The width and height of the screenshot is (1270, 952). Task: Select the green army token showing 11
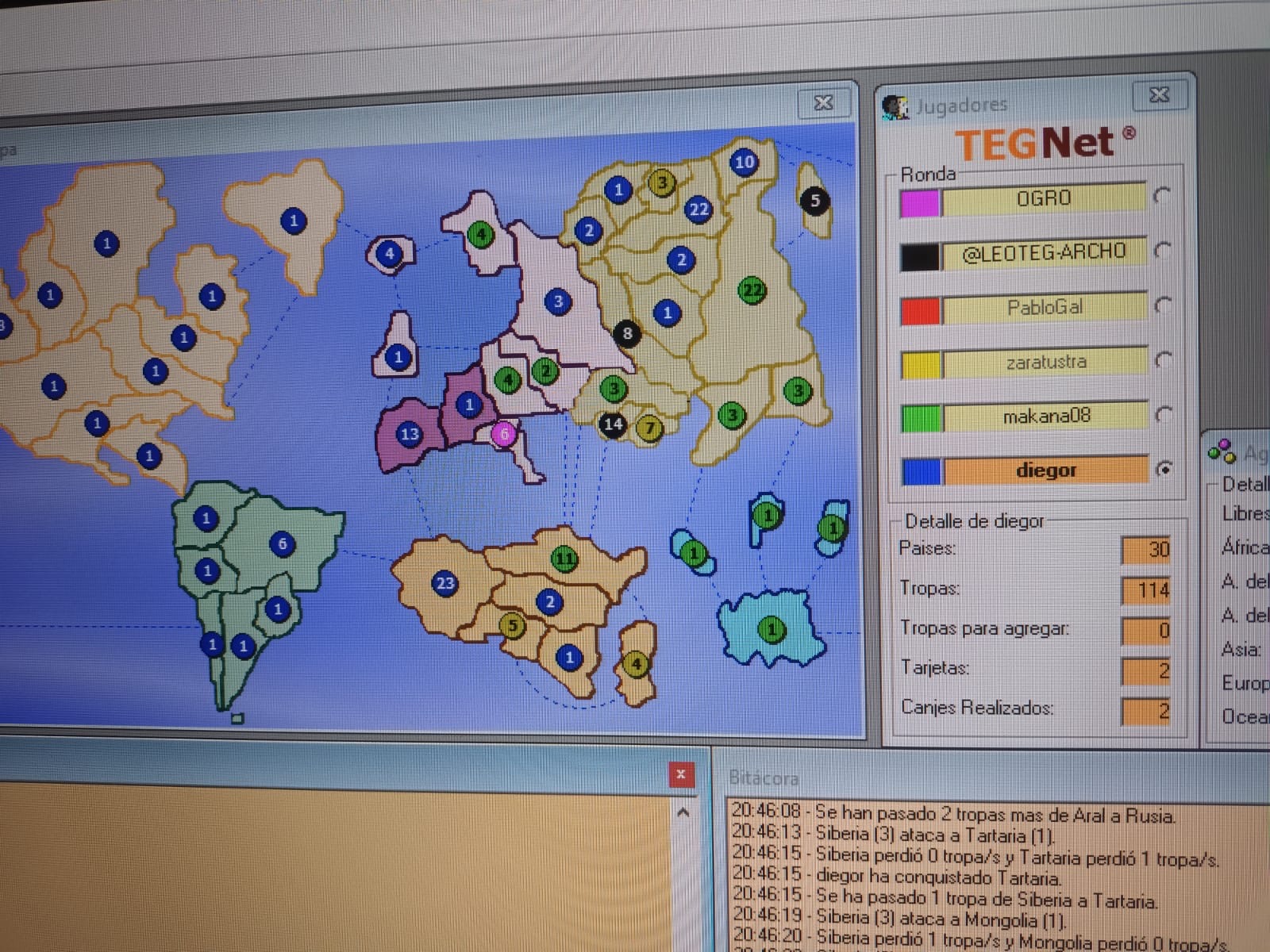click(564, 559)
